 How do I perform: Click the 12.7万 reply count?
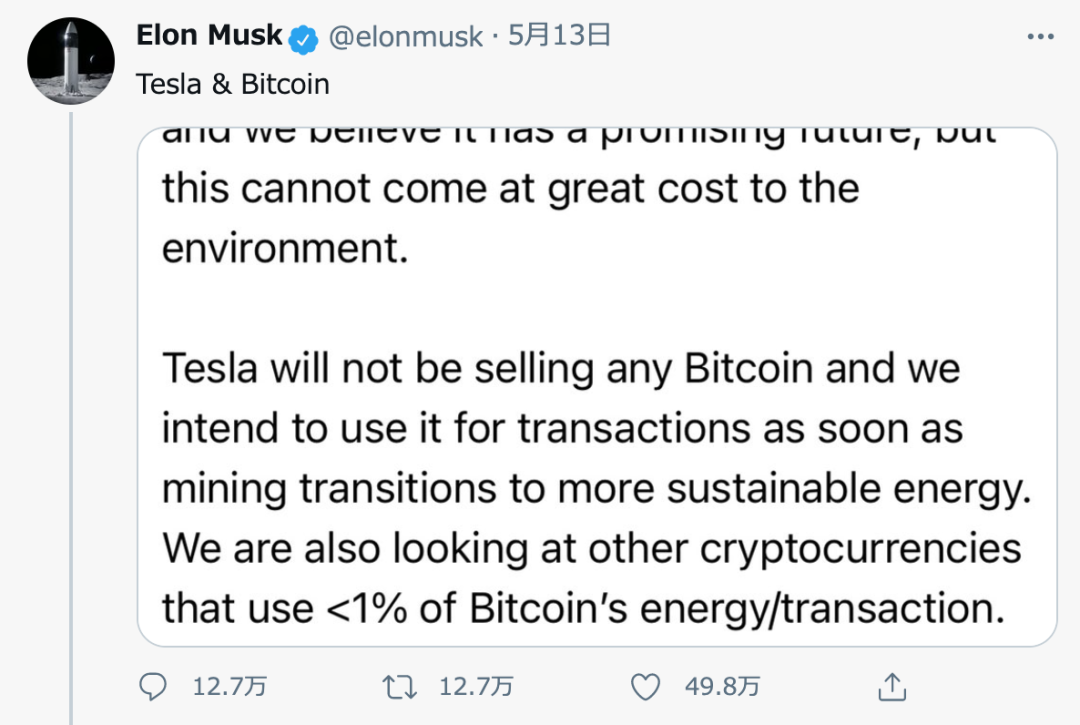(229, 686)
